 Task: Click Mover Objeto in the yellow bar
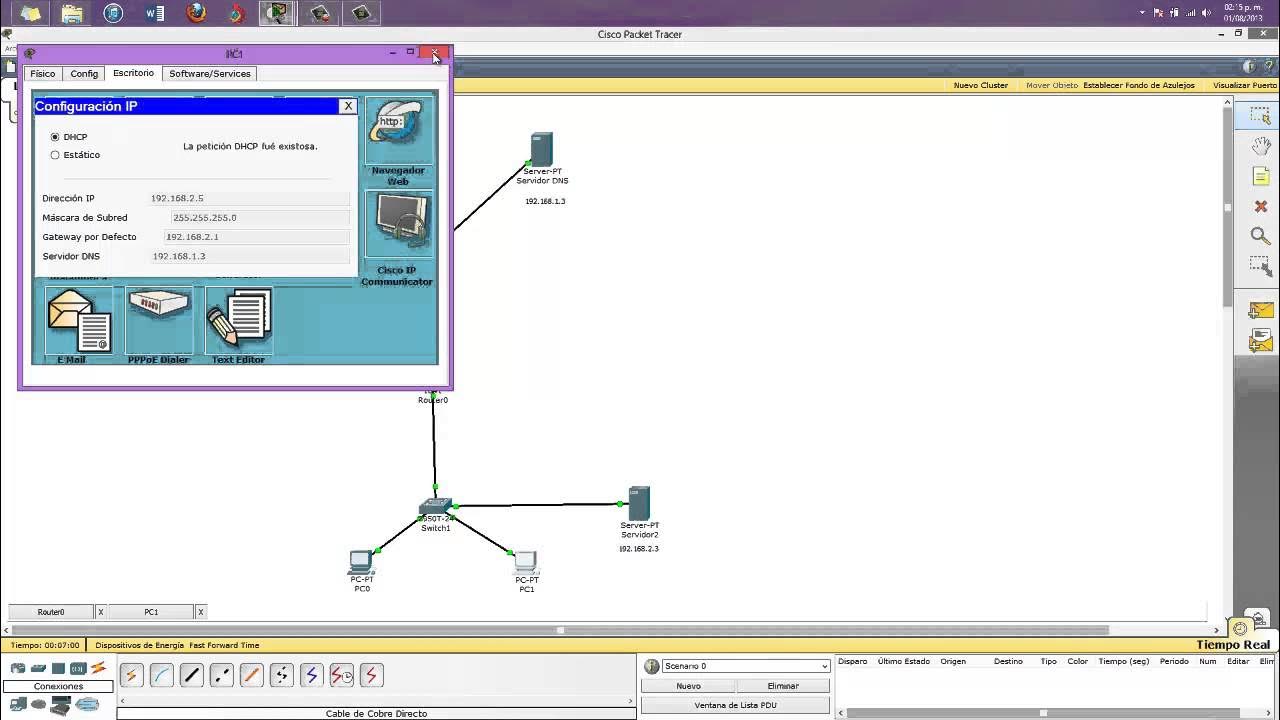click(x=1052, y=85)
